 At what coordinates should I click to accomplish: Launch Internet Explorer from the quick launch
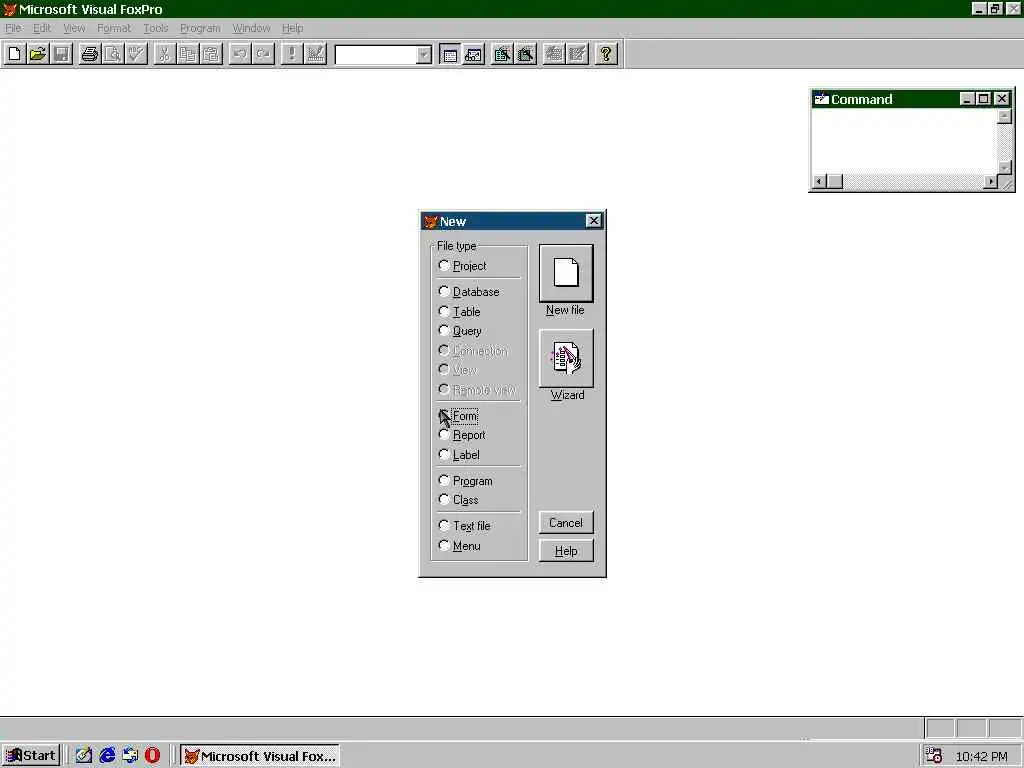point(107,756)
